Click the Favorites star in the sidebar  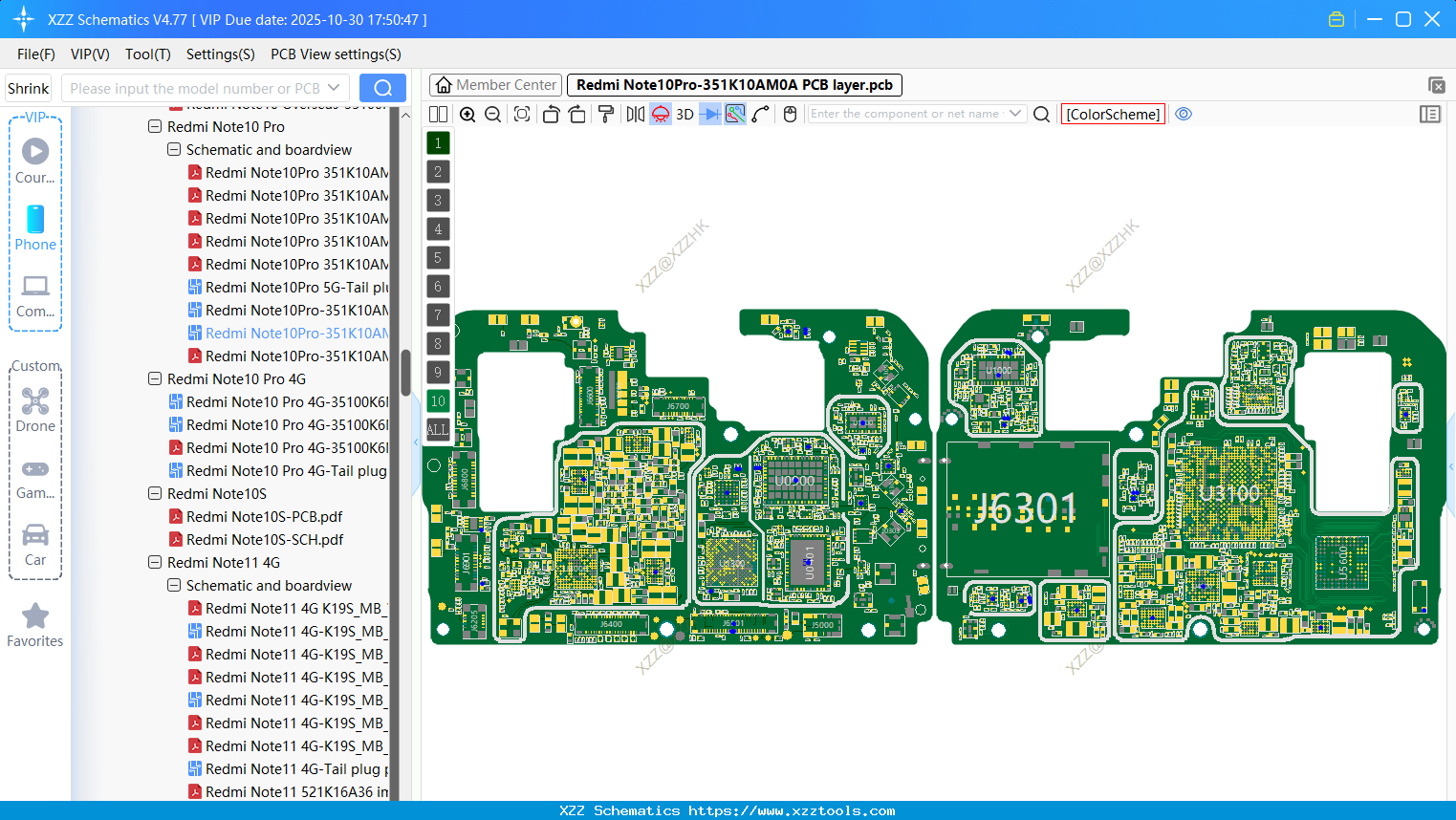(35, 616)
